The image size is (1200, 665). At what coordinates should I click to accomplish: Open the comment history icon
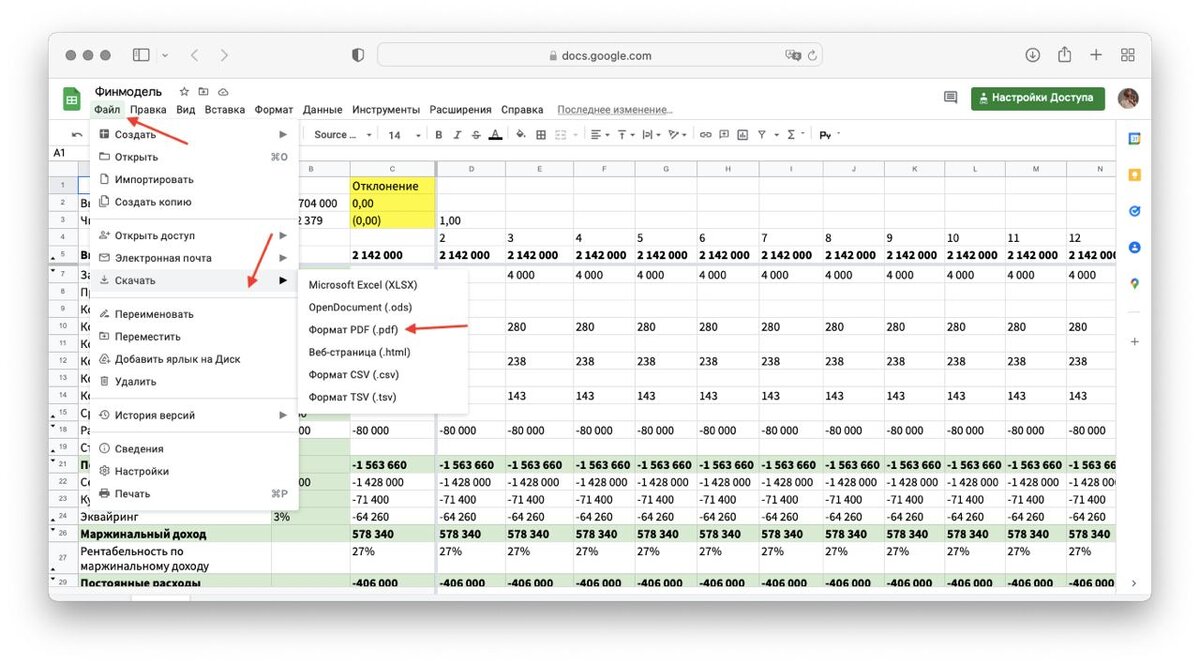(x=950, y=98)
